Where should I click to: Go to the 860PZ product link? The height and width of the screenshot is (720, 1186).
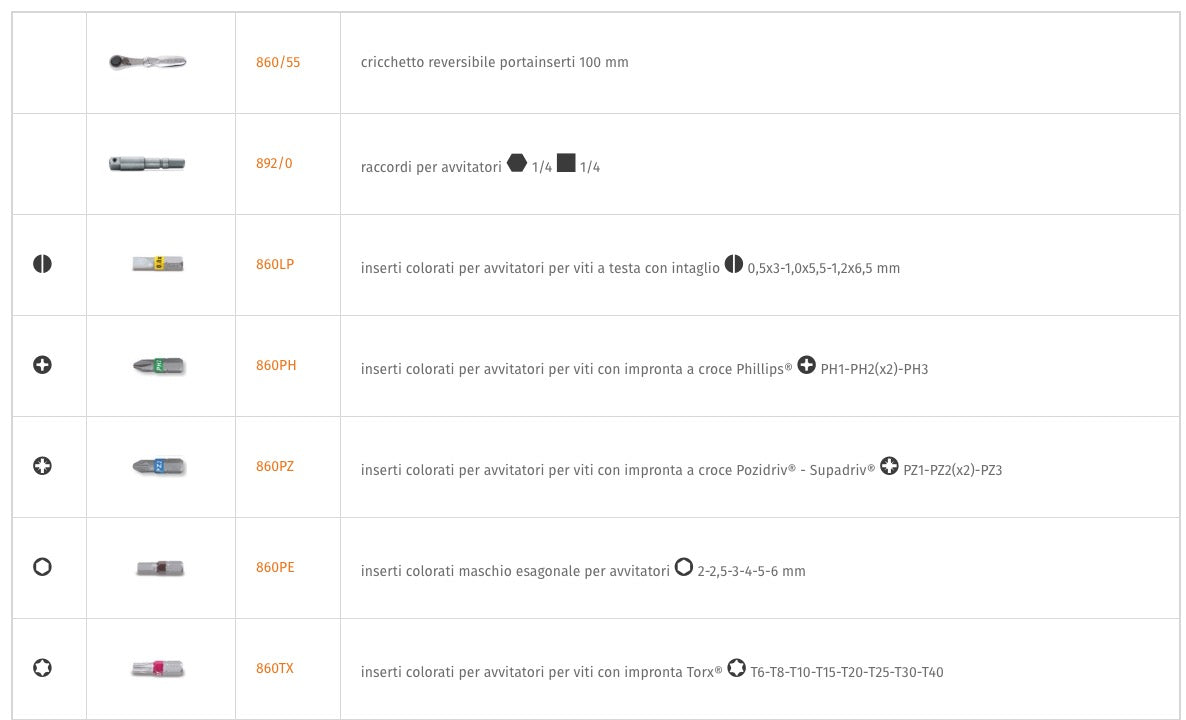[x=275, y=466]
